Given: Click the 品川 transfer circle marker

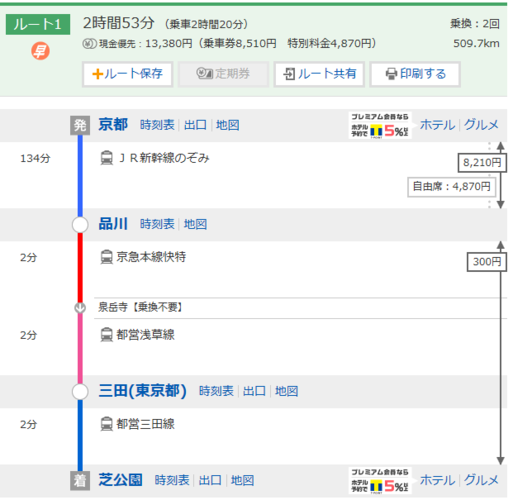Looking at the screenshot, I should tap(80, 225).
